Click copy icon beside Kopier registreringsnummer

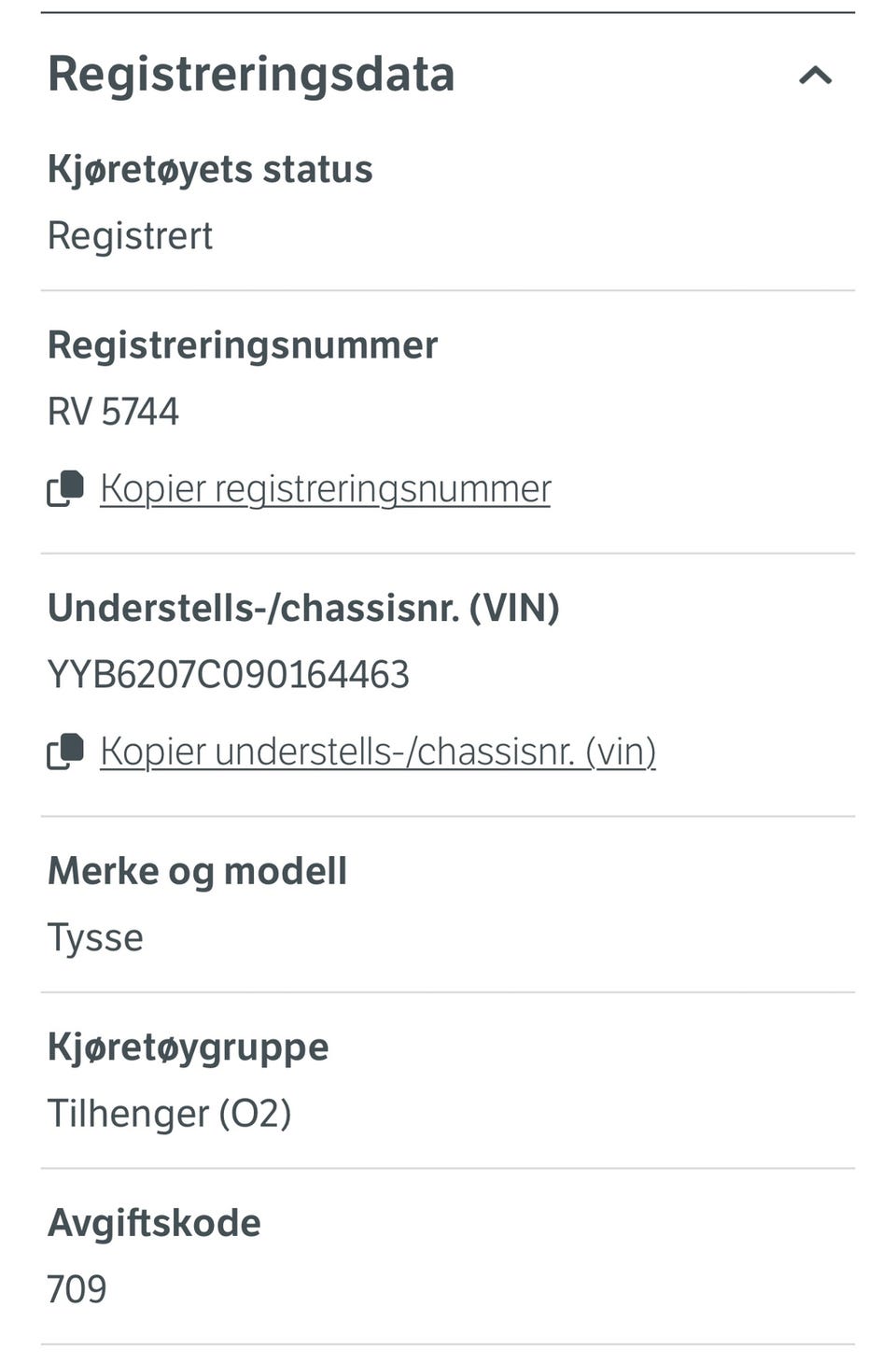coord(65,487)
